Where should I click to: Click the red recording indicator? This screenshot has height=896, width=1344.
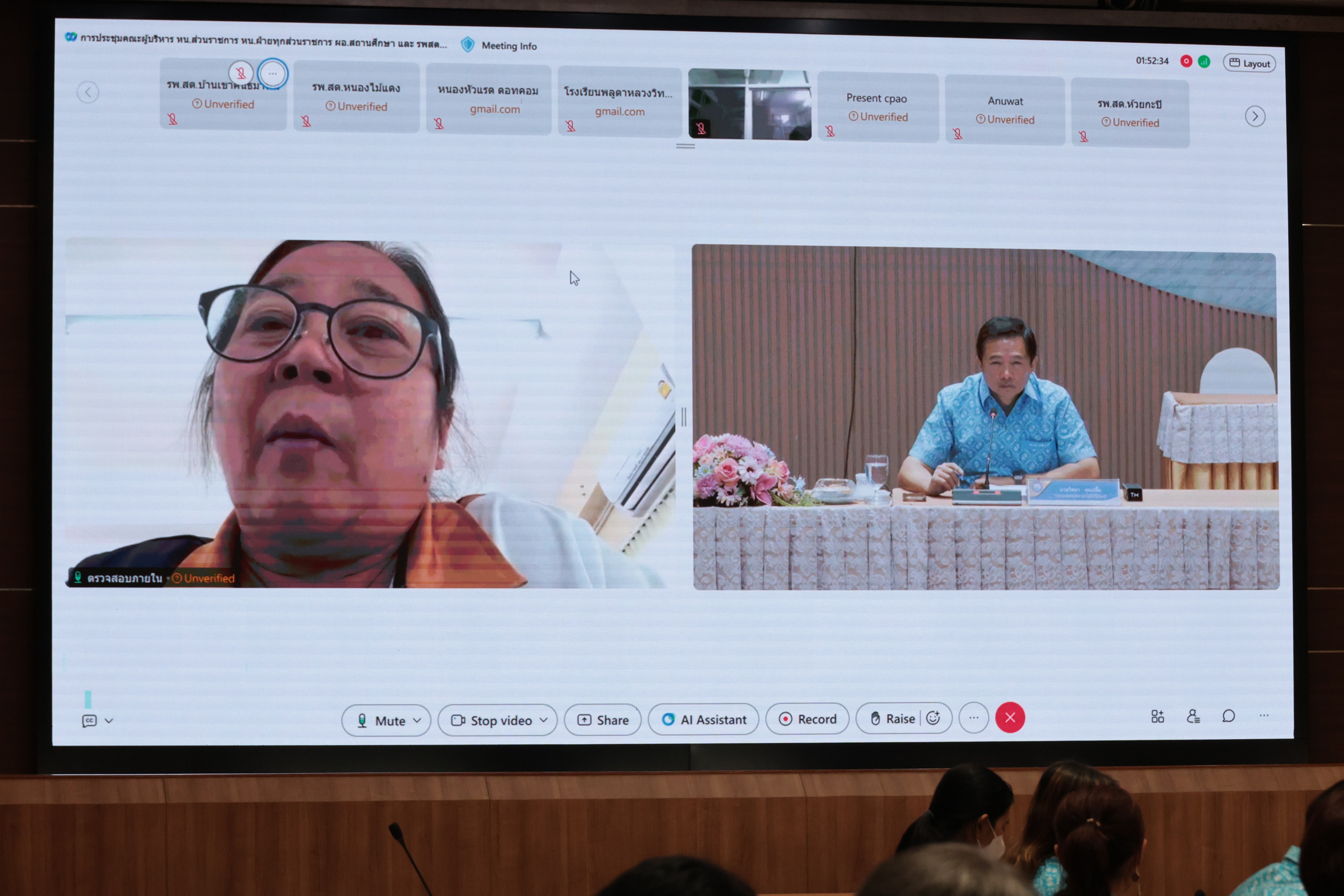click(1186, 61)
